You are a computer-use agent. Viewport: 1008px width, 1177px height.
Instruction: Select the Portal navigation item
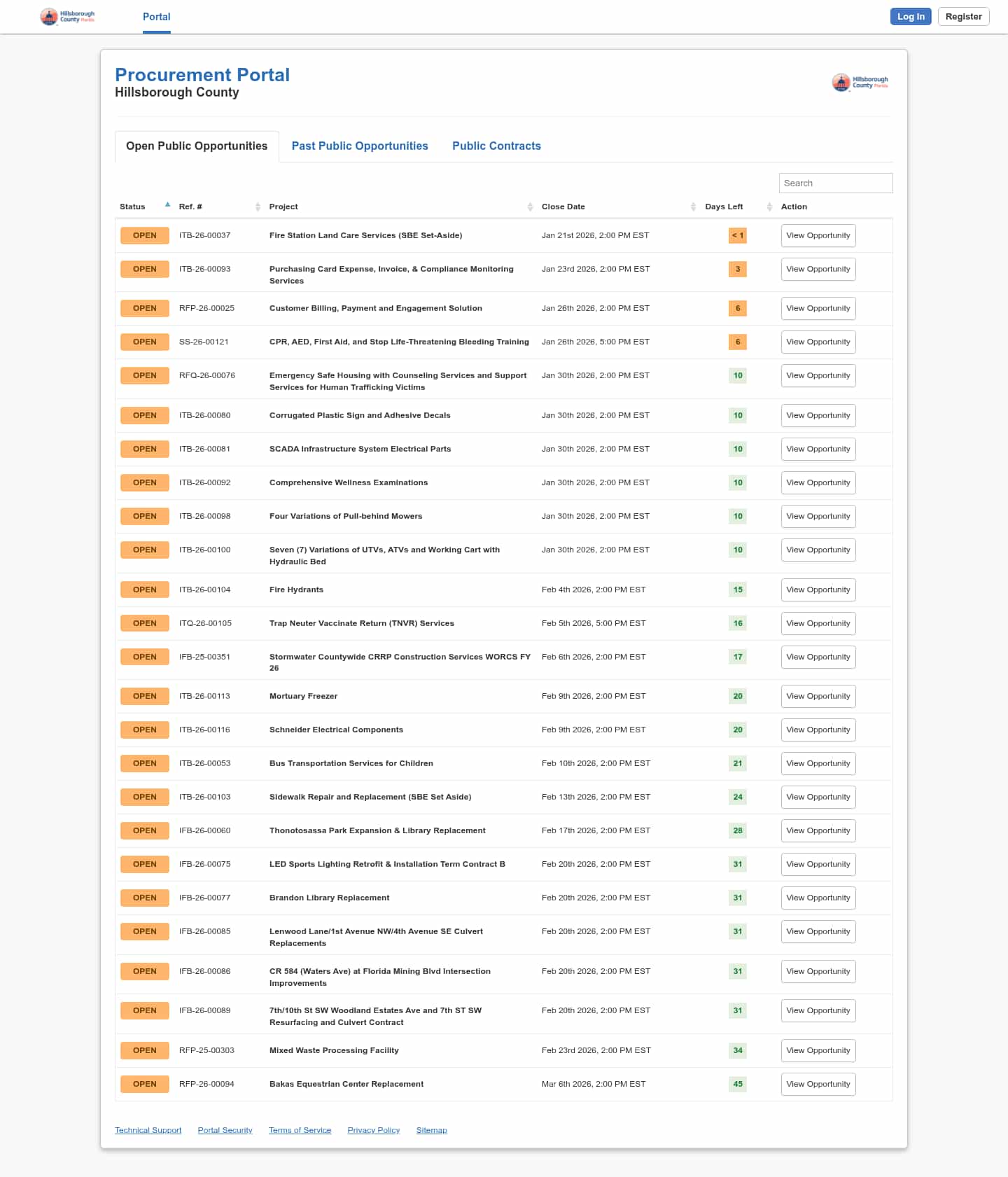156,17
